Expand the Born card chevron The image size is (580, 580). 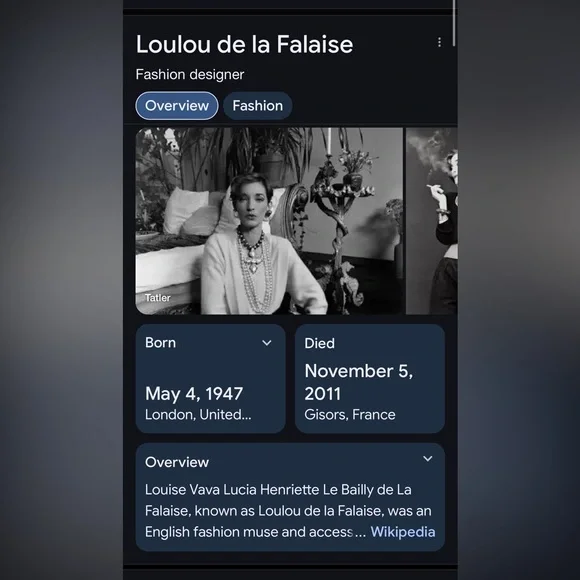click(267, 343)
